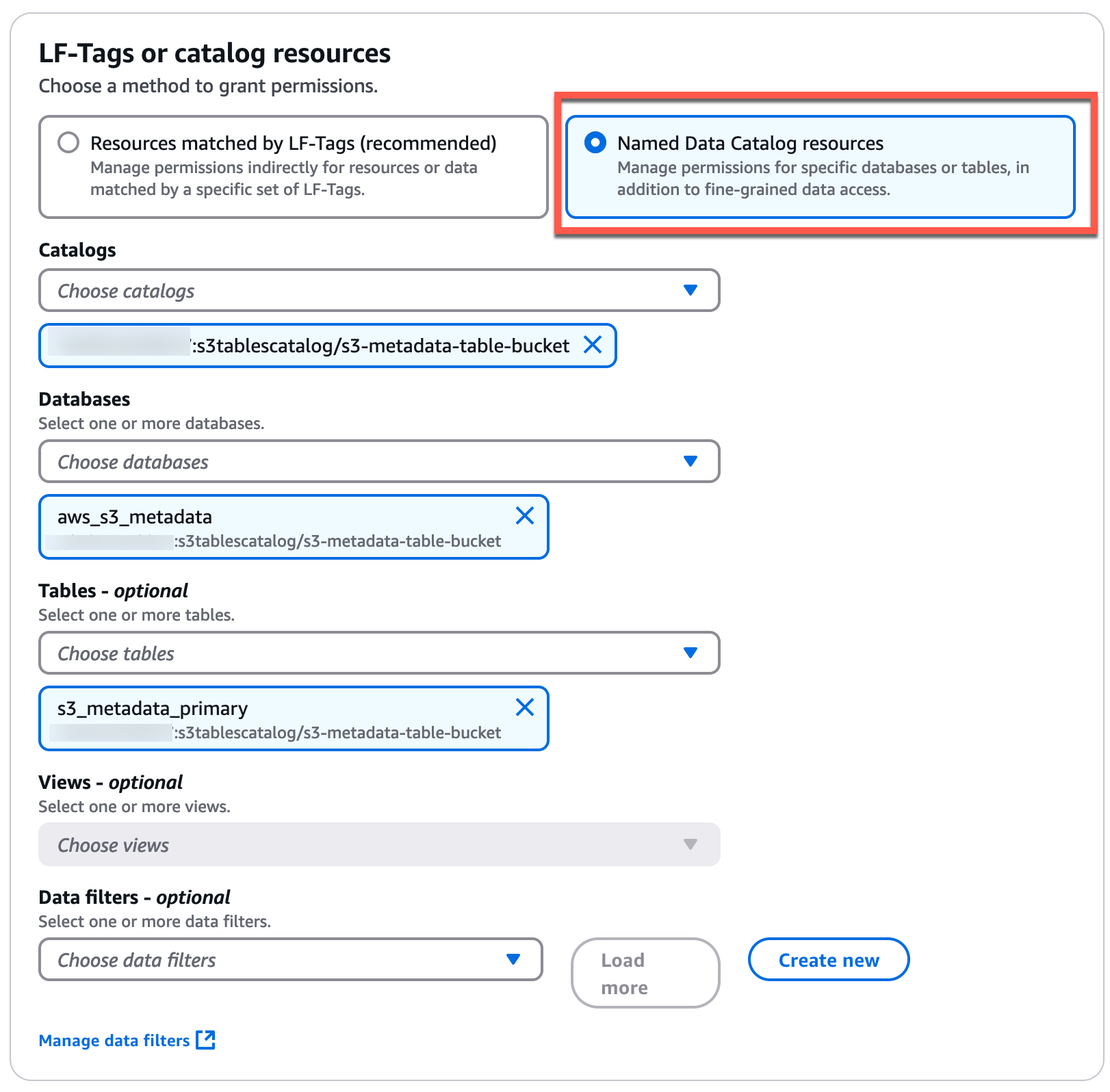The image size is (1110, 1092).
Task: Remove the s3-metadata-table-bucket catalog token
Action: [x=593, y=346]
